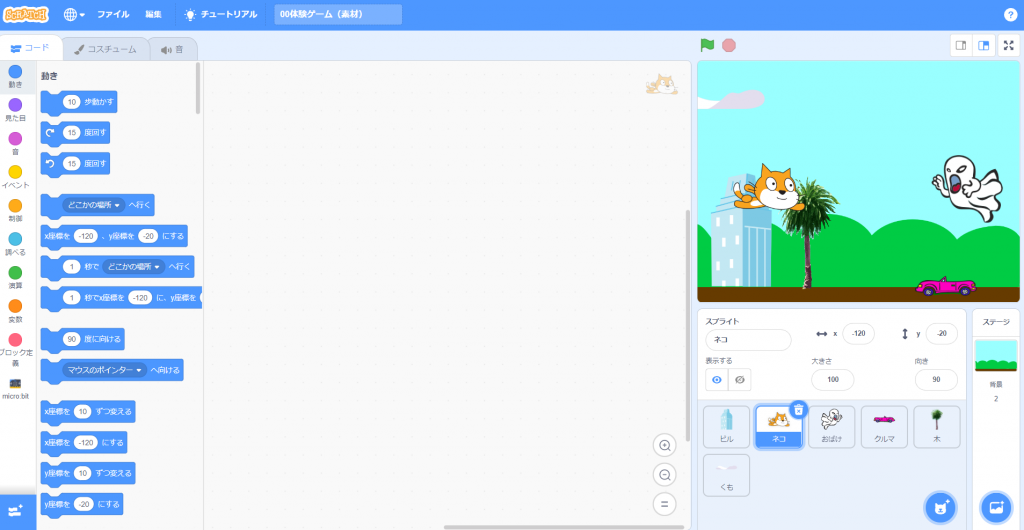Open マウスのポインター dropdown in へ向ける block
The width and height of the screenshot is (1024, 530).
click(104, 370)
